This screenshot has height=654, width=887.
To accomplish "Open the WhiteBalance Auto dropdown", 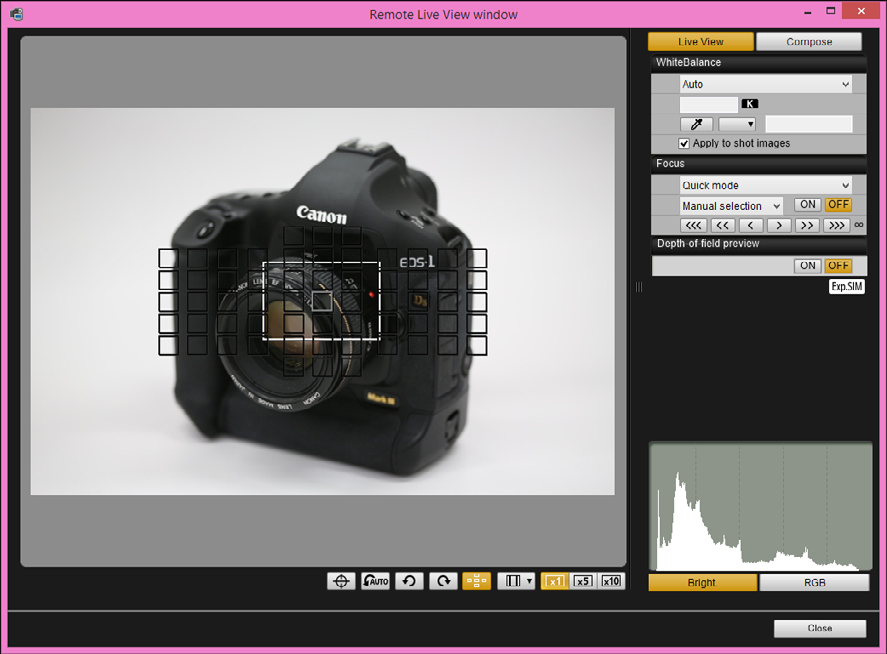I will (x=765, y=84).
